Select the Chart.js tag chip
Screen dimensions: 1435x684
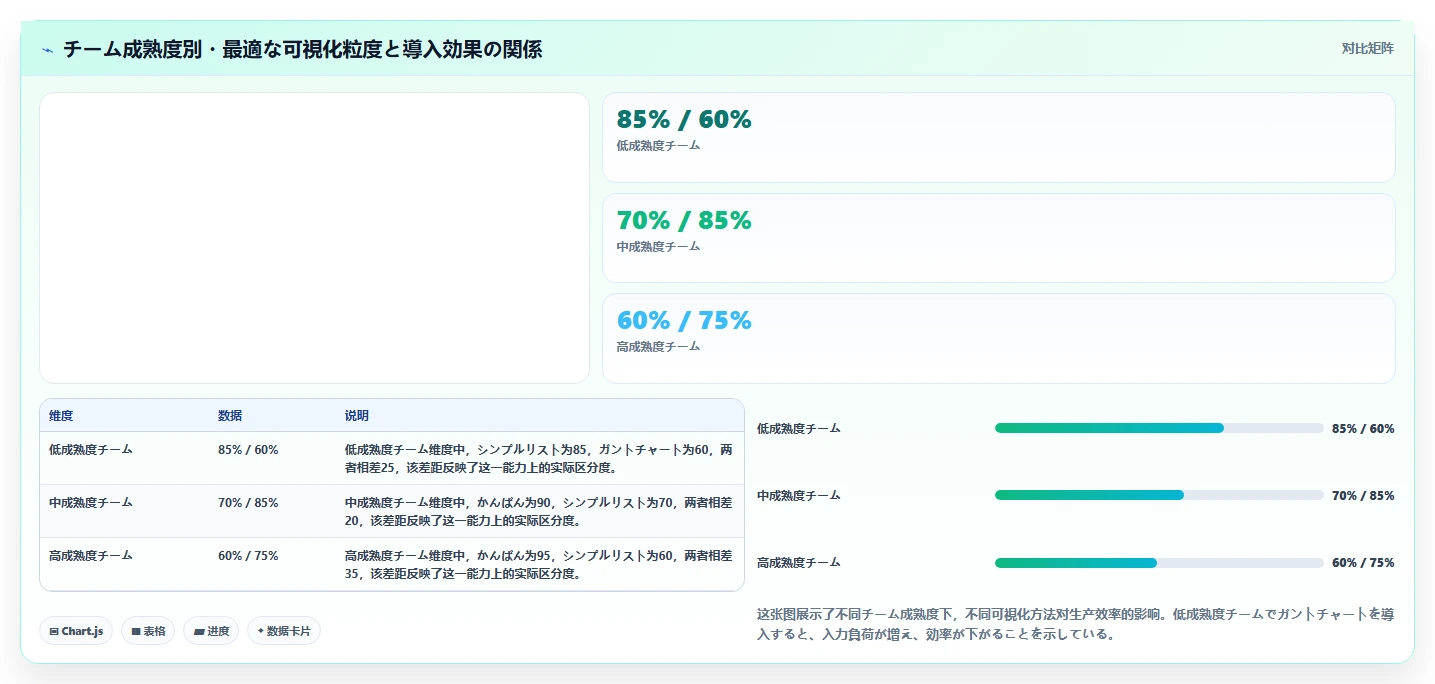[x=76, y=631]
